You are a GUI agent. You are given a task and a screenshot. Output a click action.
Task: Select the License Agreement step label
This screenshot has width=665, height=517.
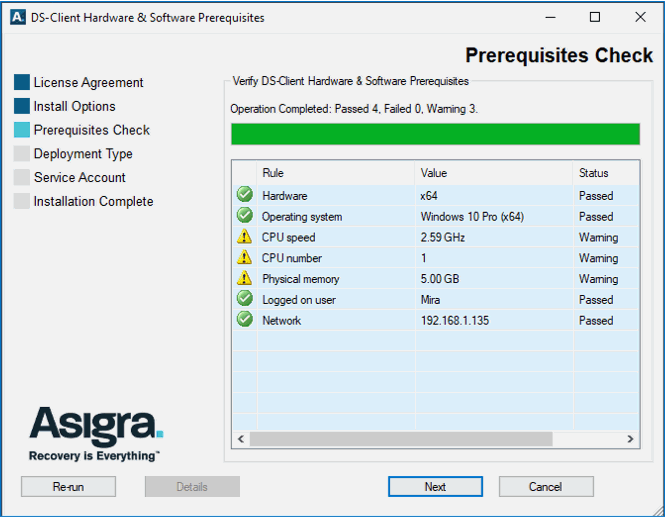88,82
